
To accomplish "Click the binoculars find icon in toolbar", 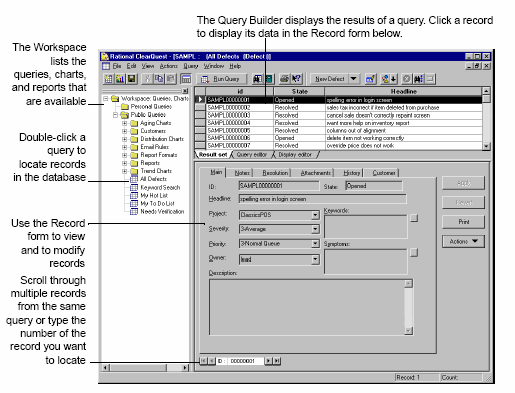I will 257,79.
